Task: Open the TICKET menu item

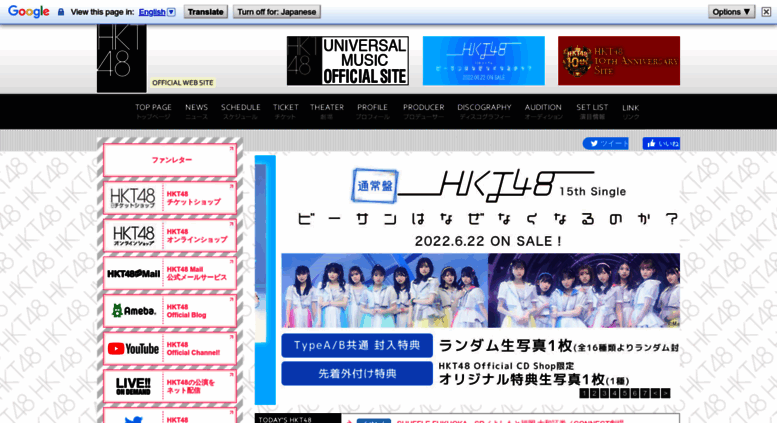Action: coord(285,111)
